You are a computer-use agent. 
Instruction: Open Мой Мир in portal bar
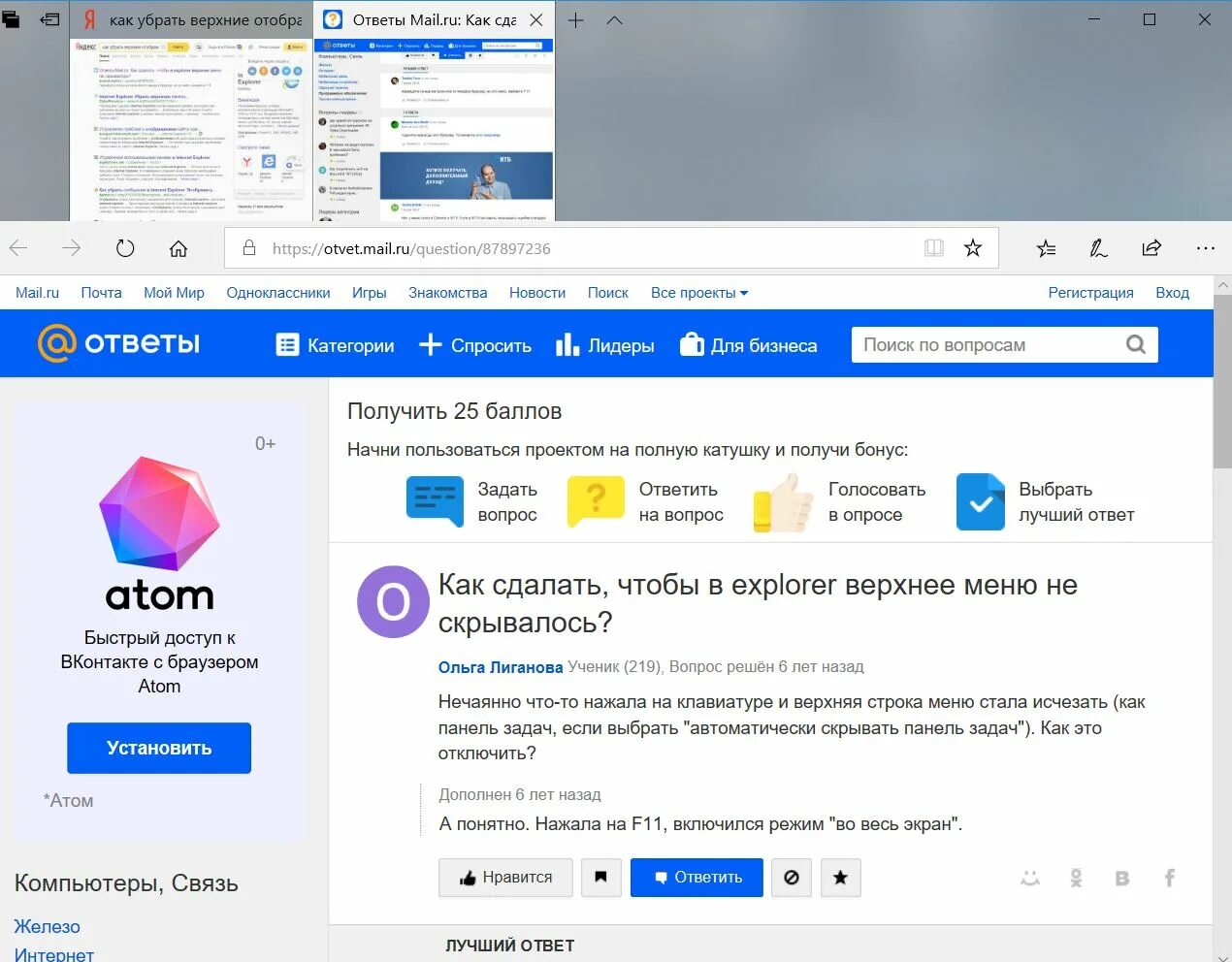(174, 293)
